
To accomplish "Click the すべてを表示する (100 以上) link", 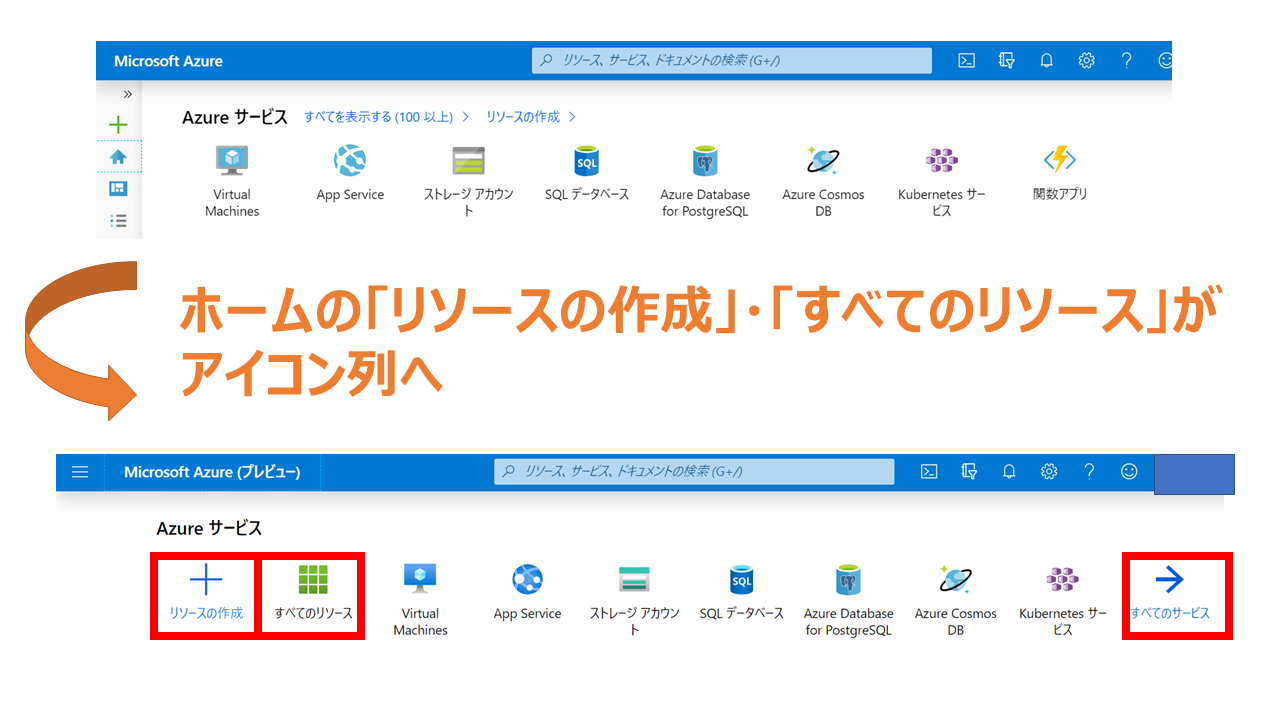I will [x=381, y=117].
